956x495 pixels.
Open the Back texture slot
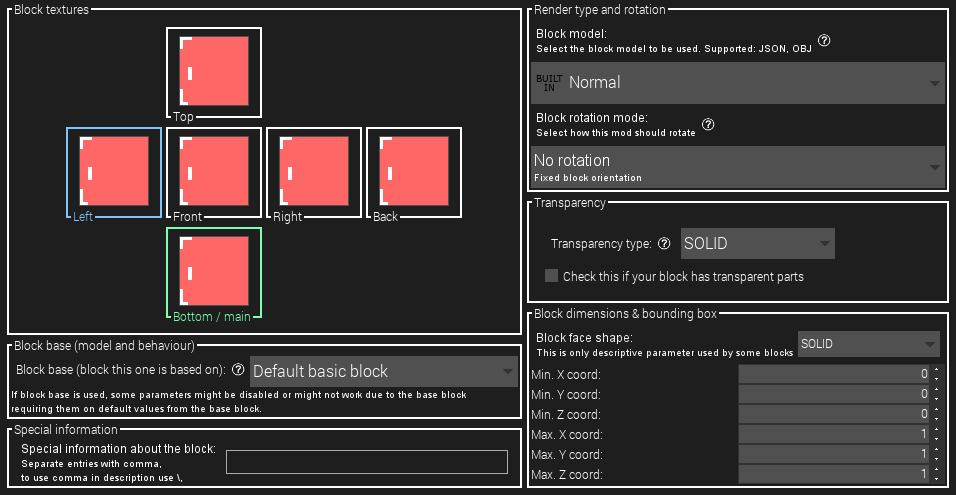pyautogui.click(x=414, y=171)
